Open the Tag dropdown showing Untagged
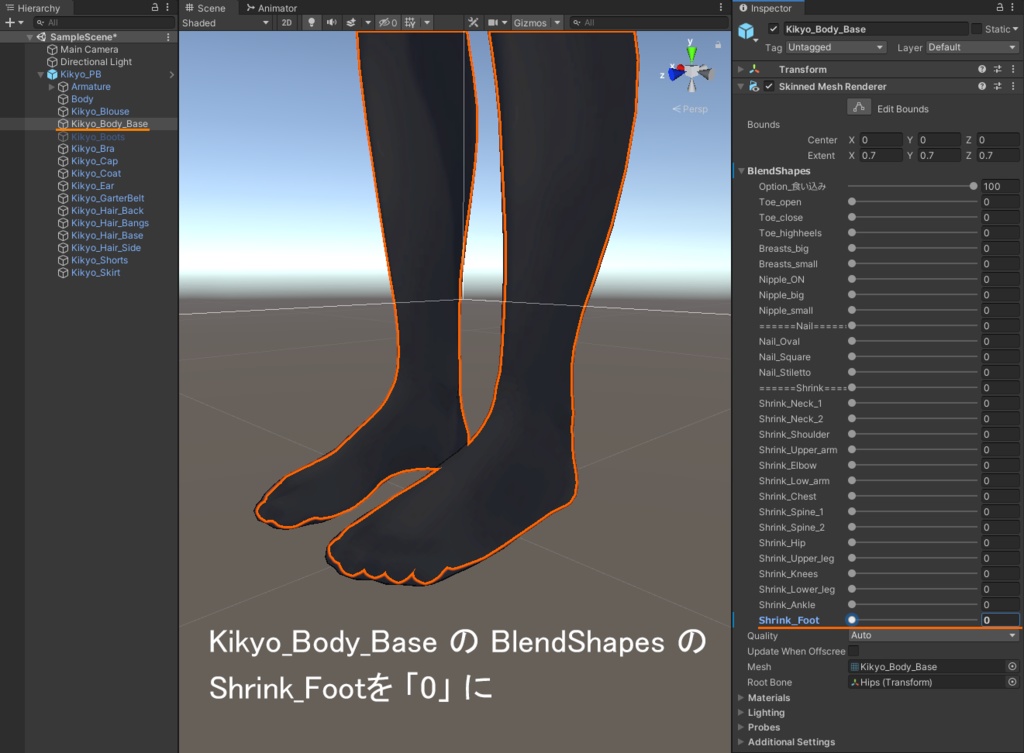 [x=837, y=47]
